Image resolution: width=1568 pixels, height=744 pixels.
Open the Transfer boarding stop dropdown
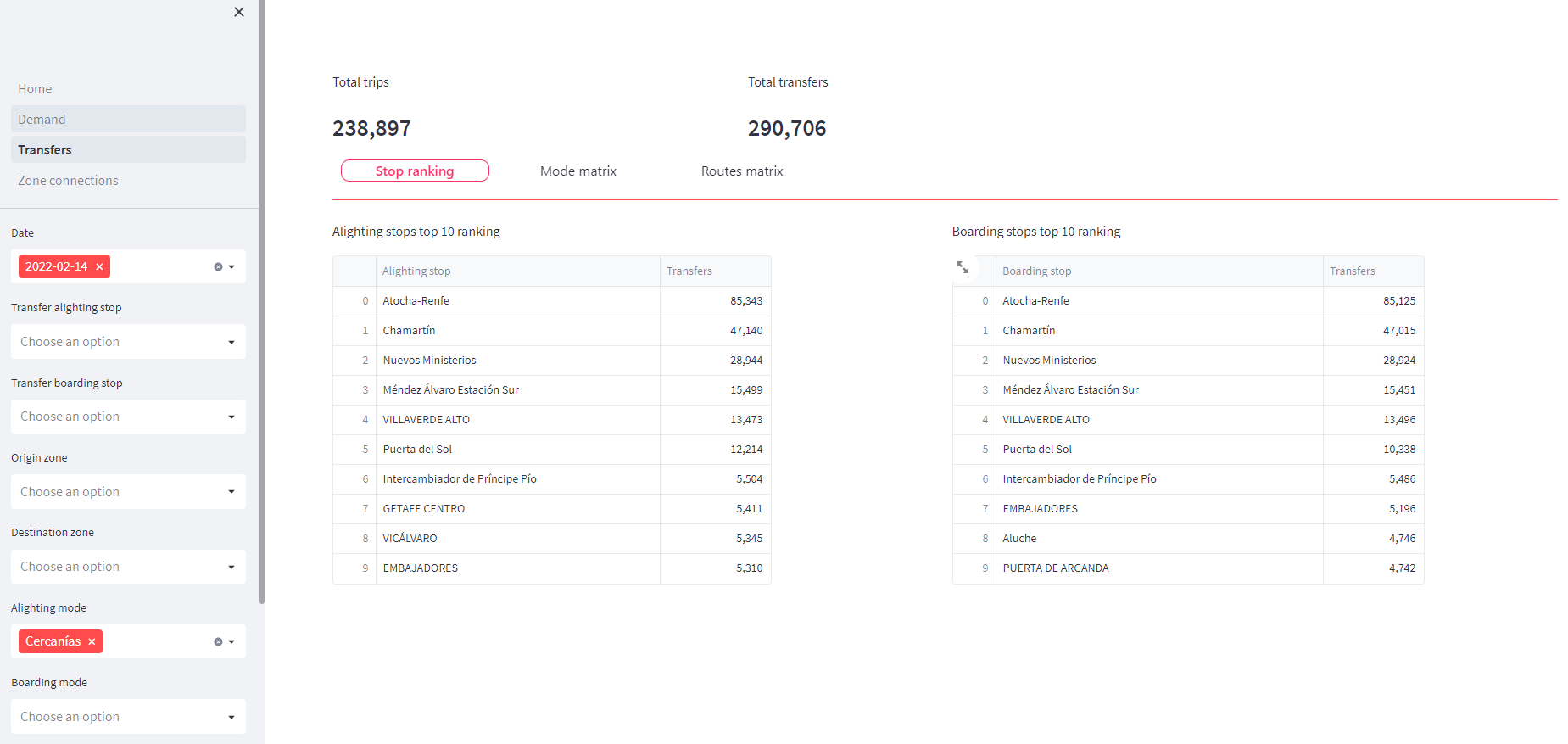(x=128, y=417)
